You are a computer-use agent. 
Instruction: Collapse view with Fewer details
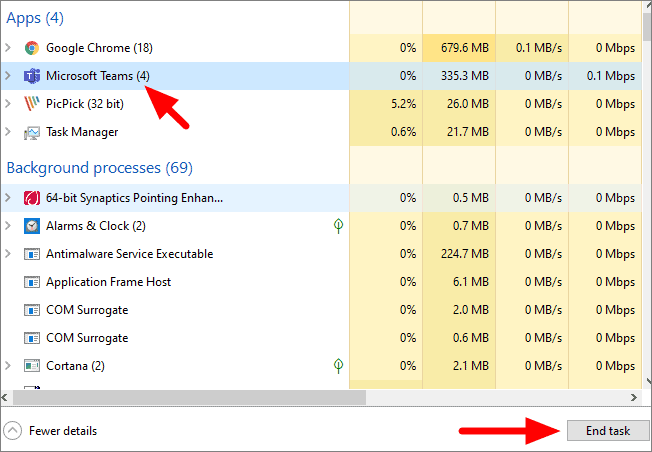50,431
